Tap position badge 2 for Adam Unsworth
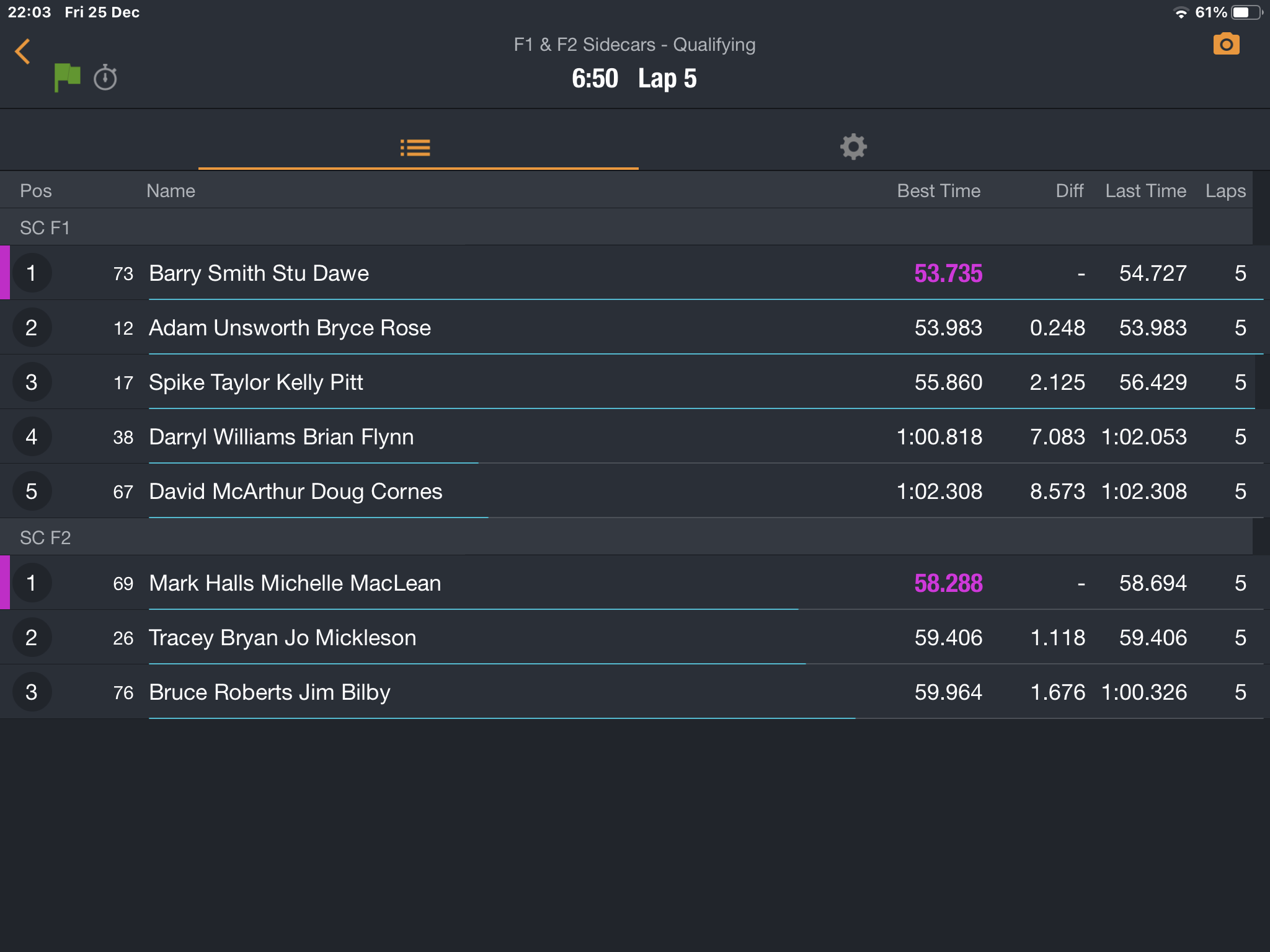This screenshot has width=1270, height=952. (32, 327)
